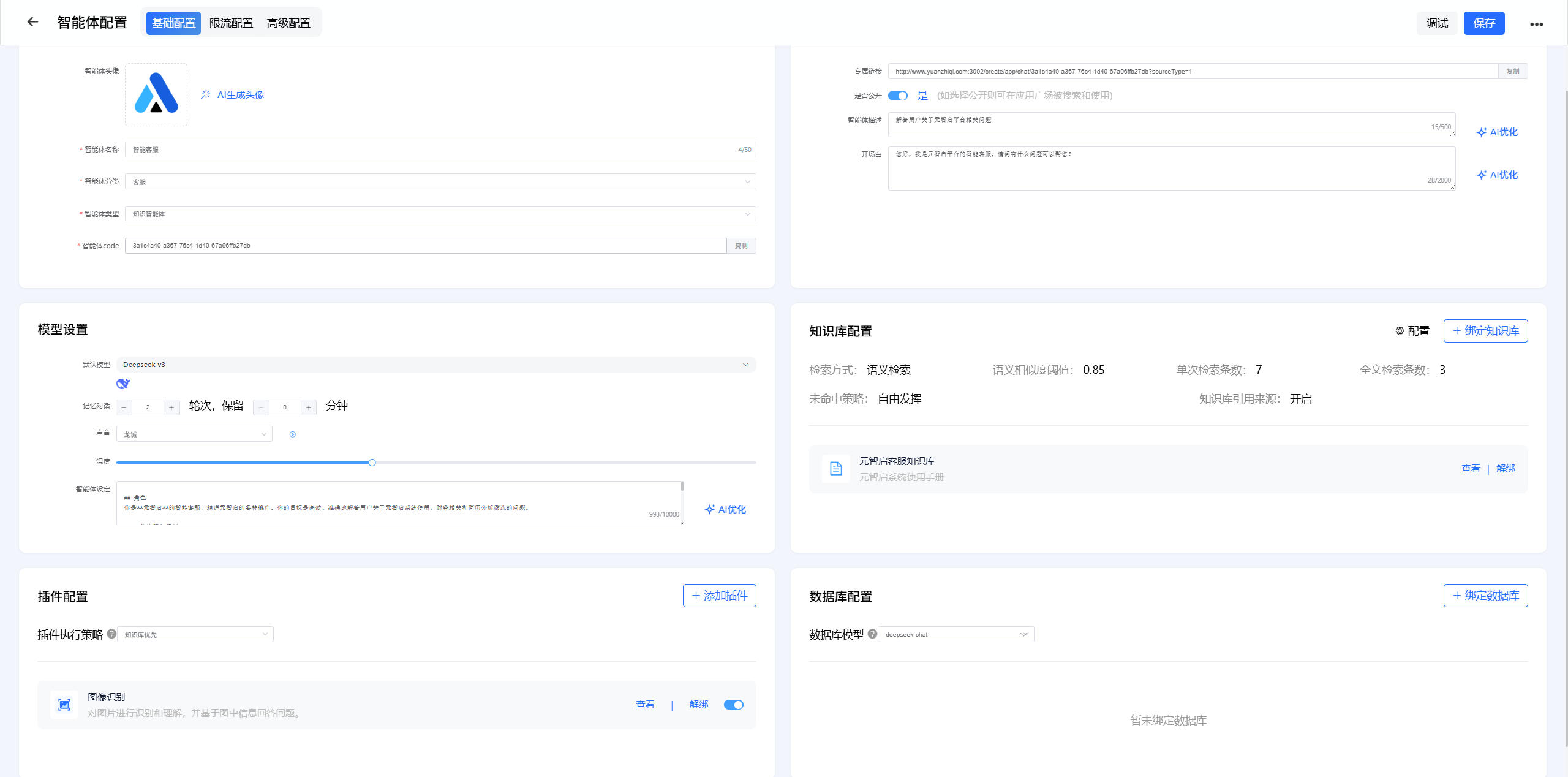The height and width of the screenshot is (777, 1568).
Task: Open the 智能体分类 dropdown
Action: pos(440,181)
